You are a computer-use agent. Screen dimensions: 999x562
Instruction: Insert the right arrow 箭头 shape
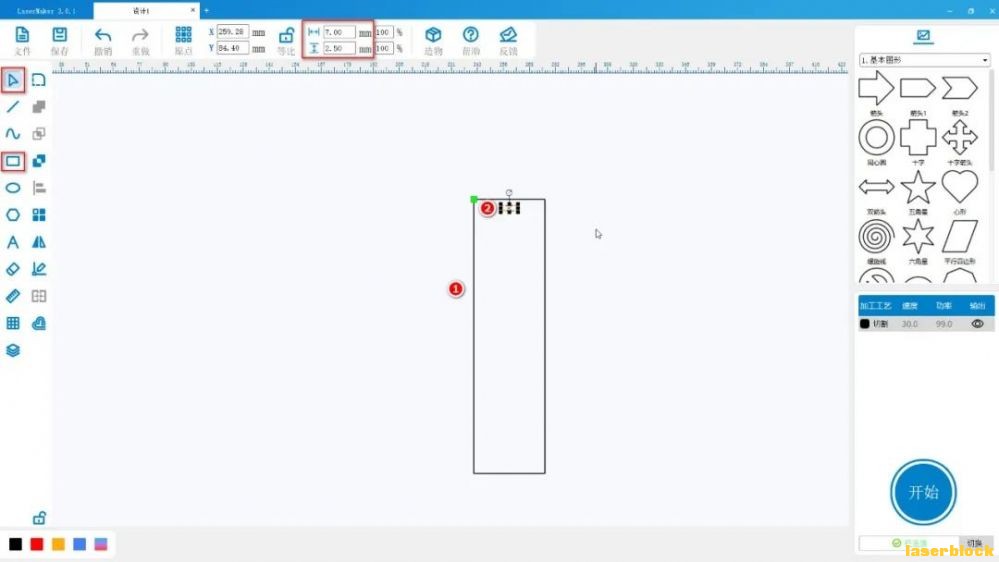(x=876, y=88)
